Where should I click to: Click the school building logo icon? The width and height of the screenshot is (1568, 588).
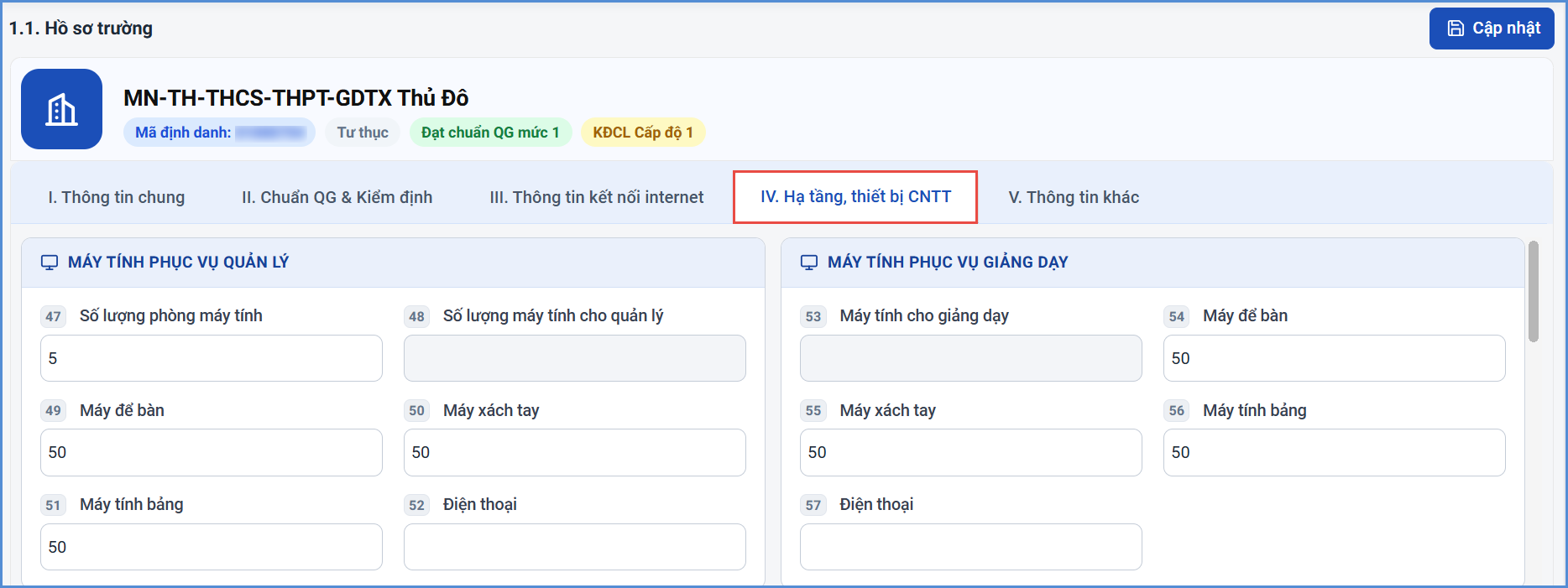(61, 109)
